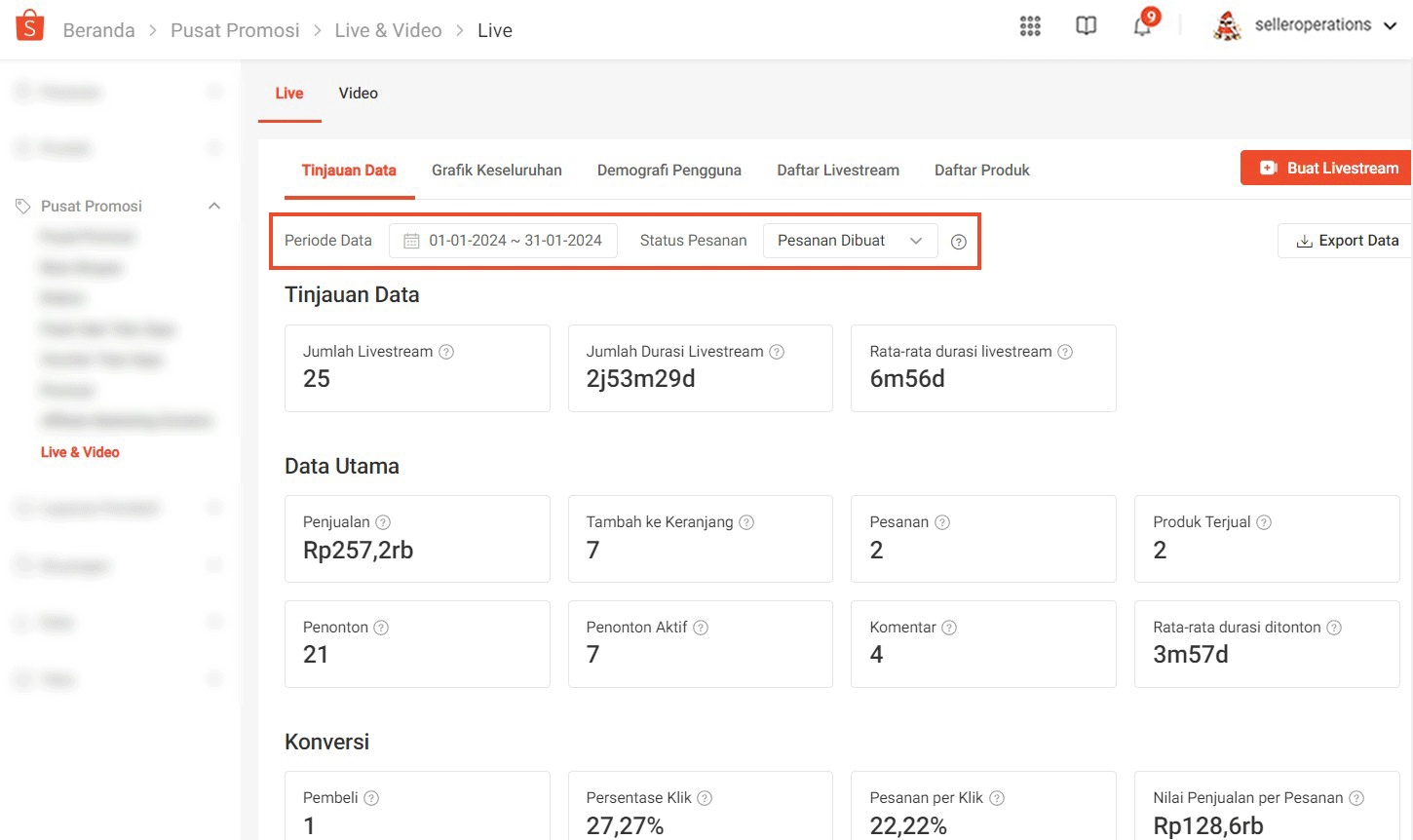The width and height of the screenshot is (1413, 840).
Task: Open the Demografi Pengguna tab
Action: (669, 171)
